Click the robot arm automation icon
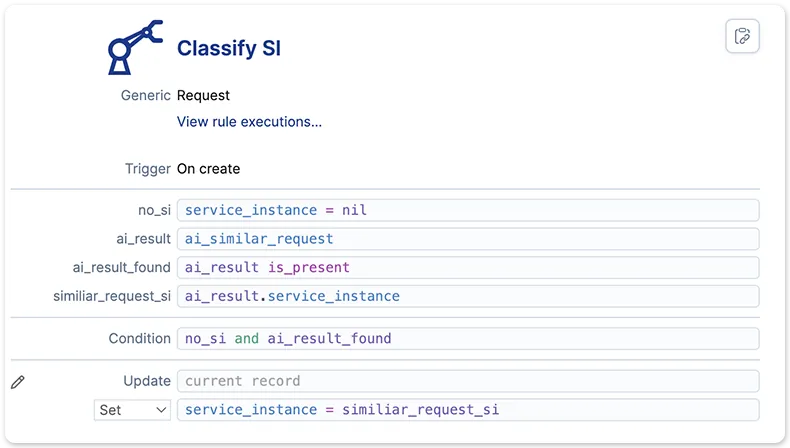Viewport: 790px width, 448px height. (135, 47)
